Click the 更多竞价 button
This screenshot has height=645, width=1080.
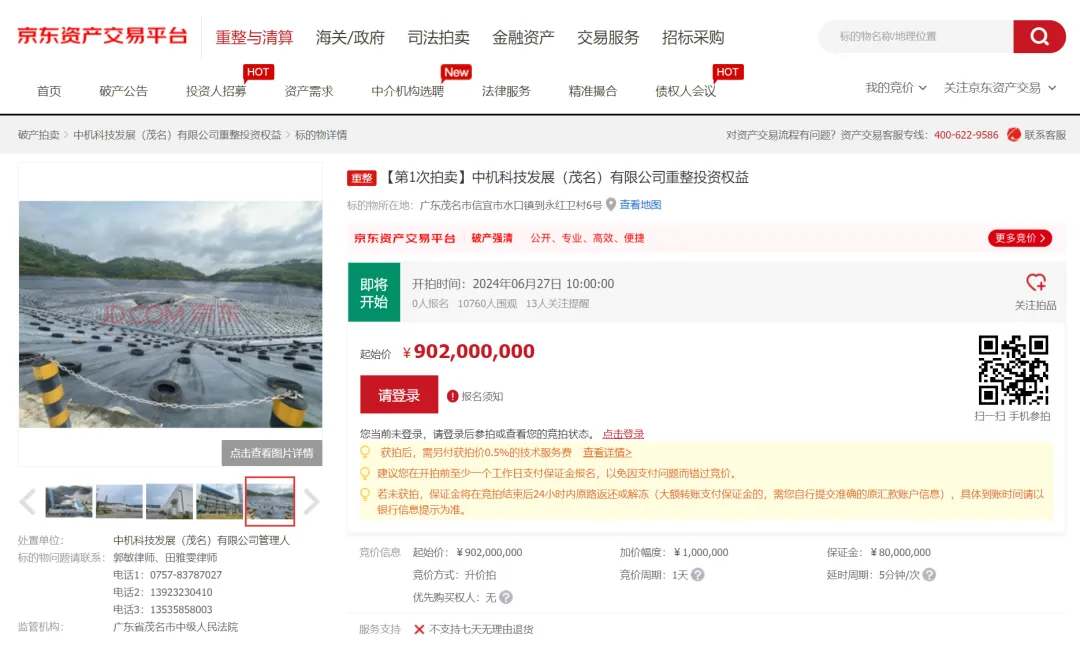(1019, 238)
